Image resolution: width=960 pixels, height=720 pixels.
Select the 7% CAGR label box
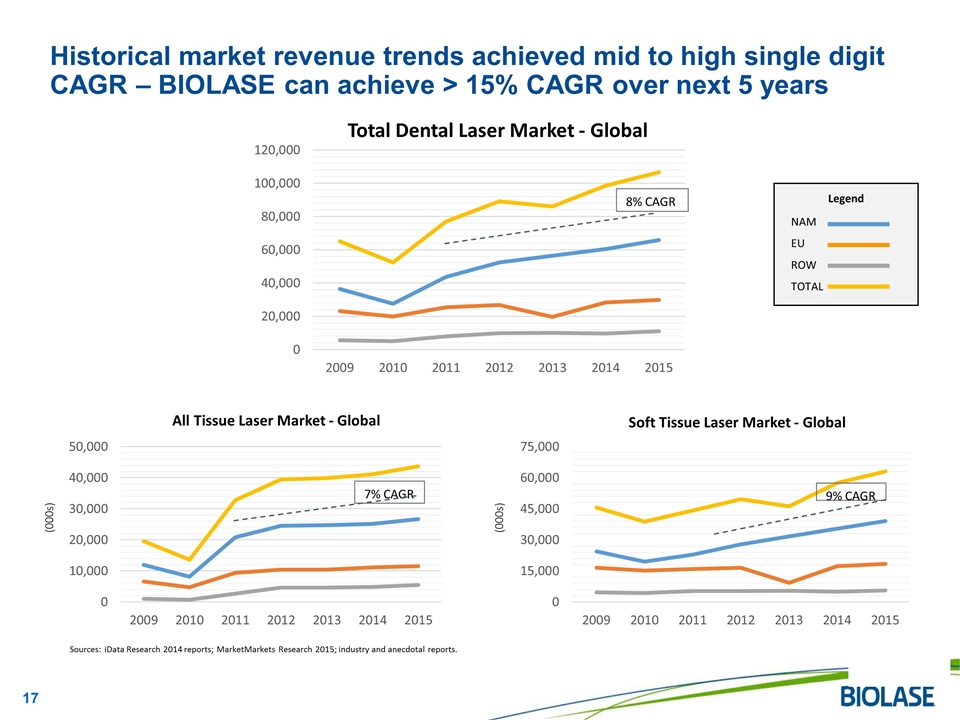[389, 494]
